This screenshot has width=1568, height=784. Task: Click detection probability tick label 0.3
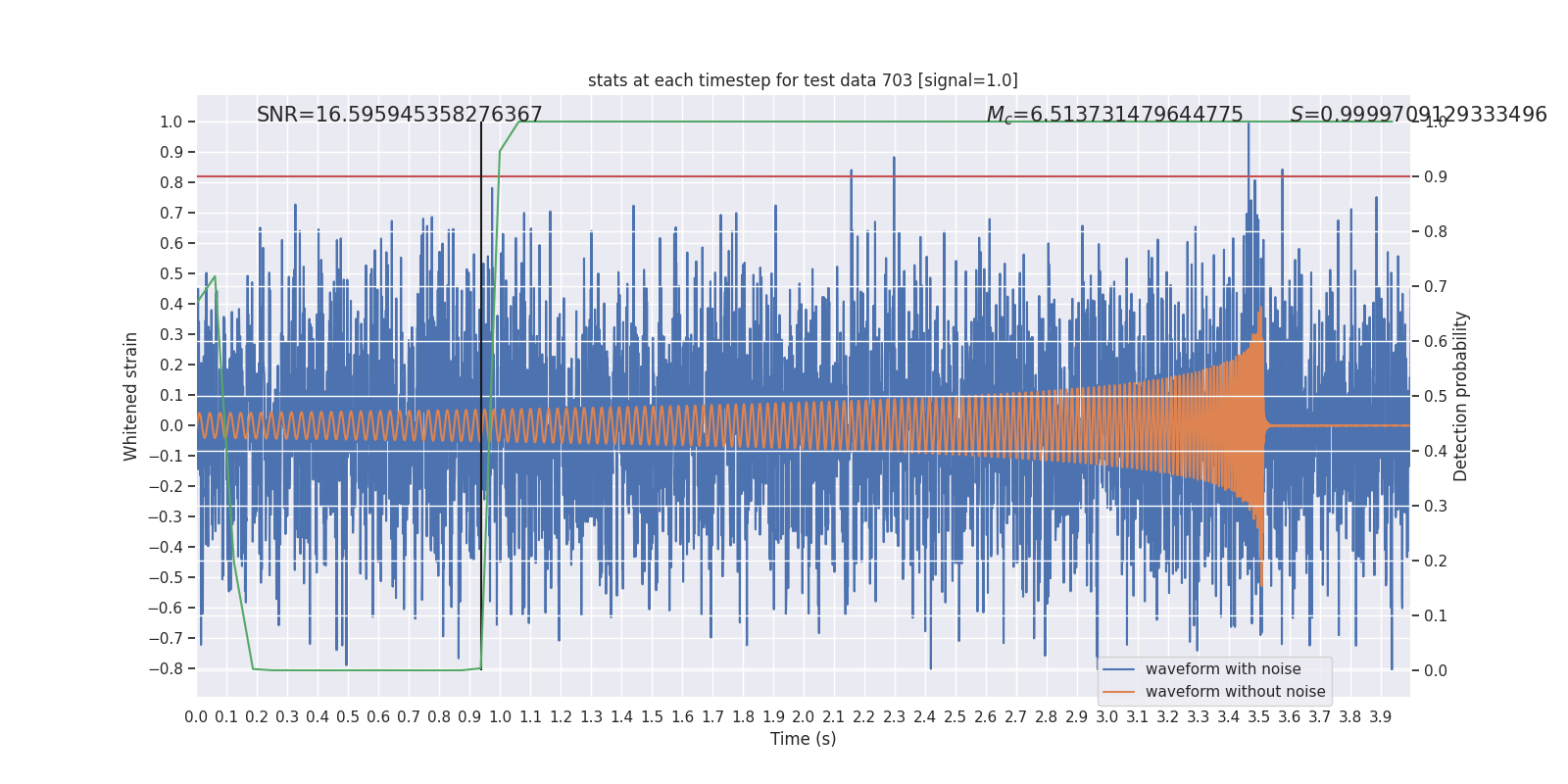[x=1436, y=507]
